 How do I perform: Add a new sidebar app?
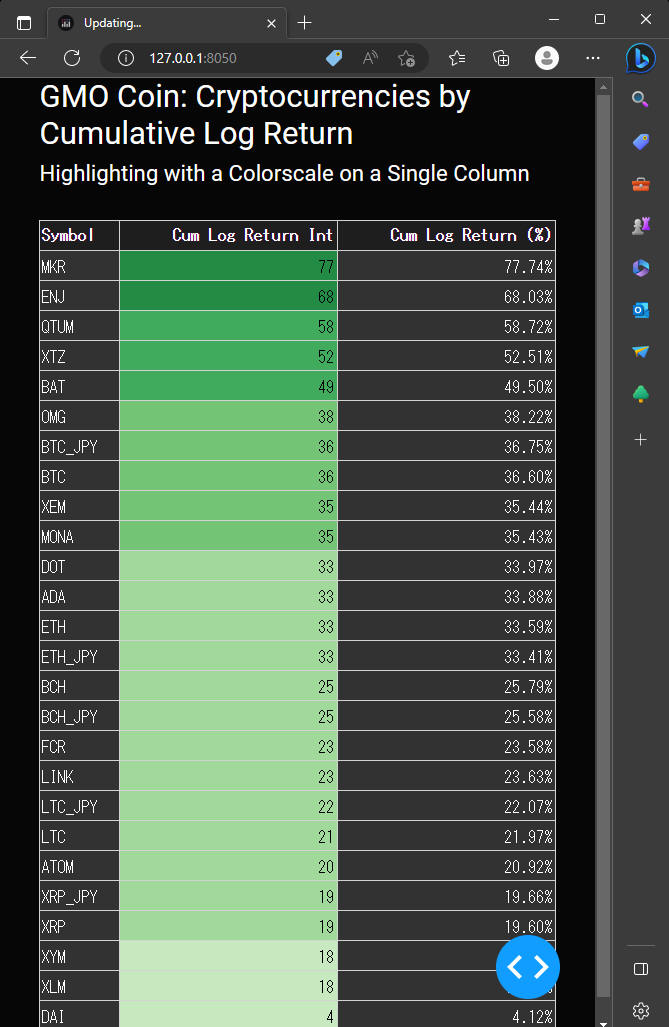pos(641,439)
